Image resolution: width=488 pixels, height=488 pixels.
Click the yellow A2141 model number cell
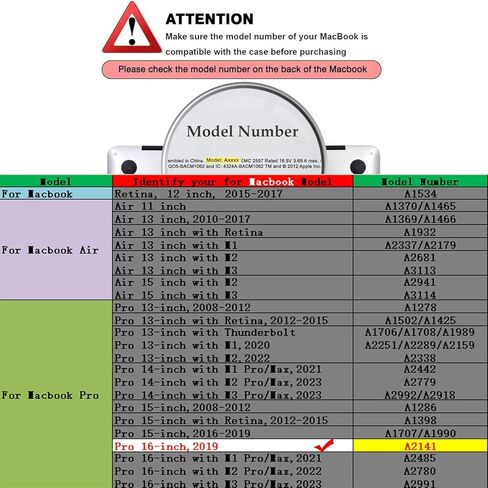[420, 446]
